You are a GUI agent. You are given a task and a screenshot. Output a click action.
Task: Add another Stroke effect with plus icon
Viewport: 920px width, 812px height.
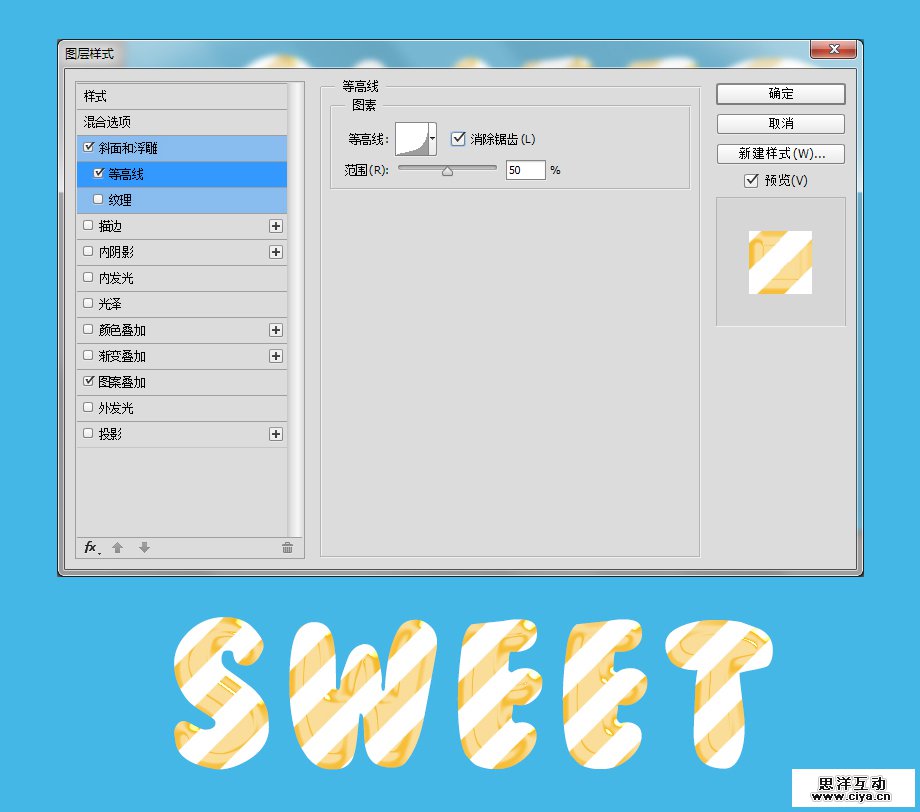pos(276,226)
